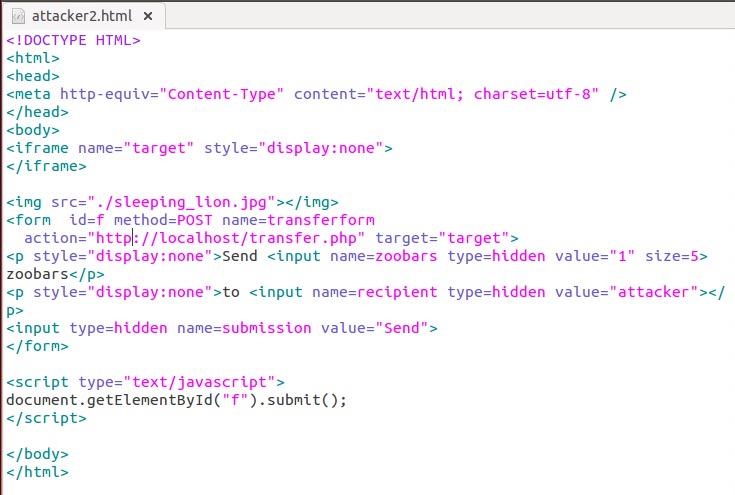This screenshot has width=735, height=495.
Task: Click the name=recipient attribute
Action: click(375, 292)
